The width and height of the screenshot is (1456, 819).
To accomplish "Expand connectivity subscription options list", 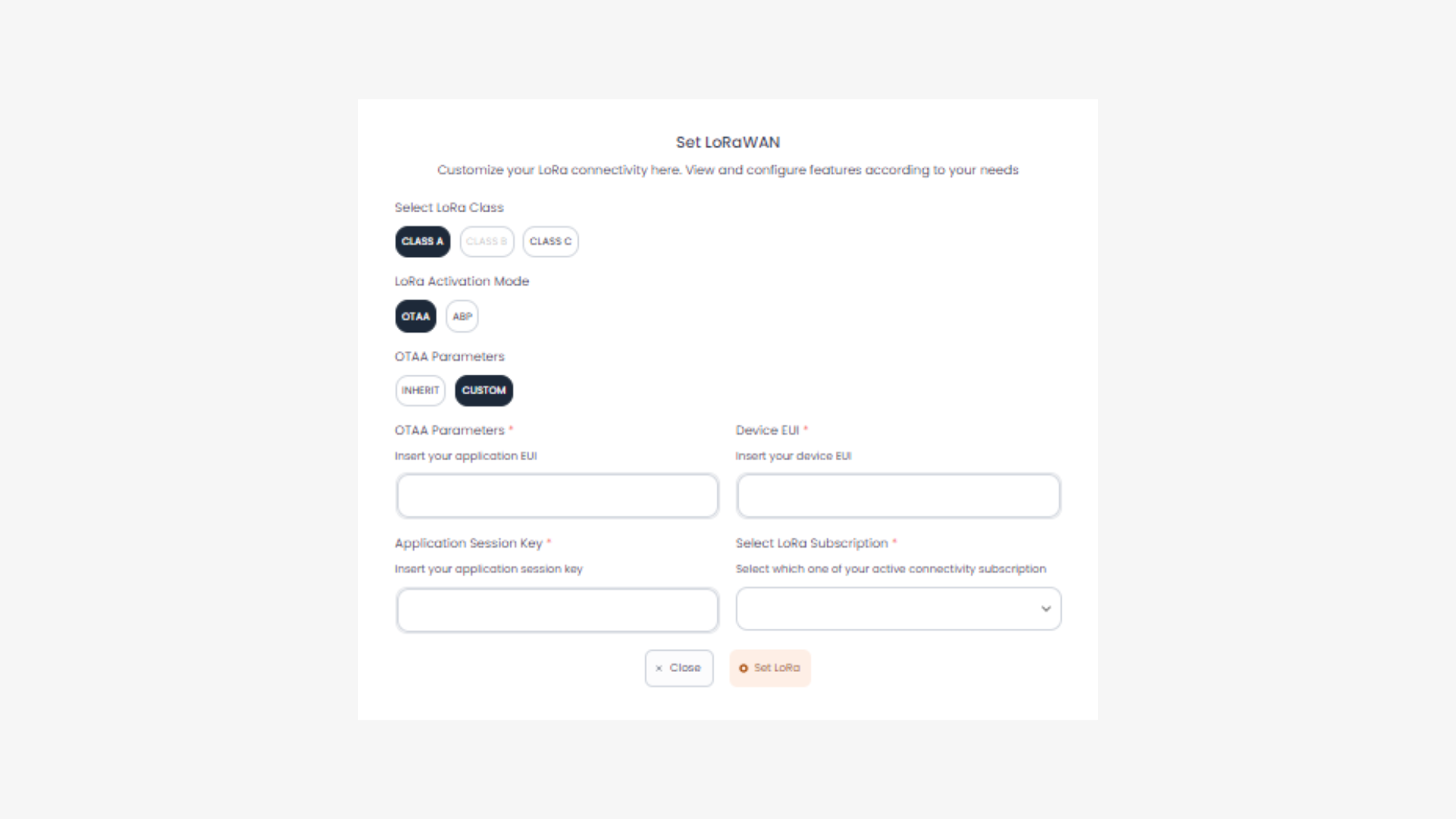I will pyautogui.click(x=899, y=609).
